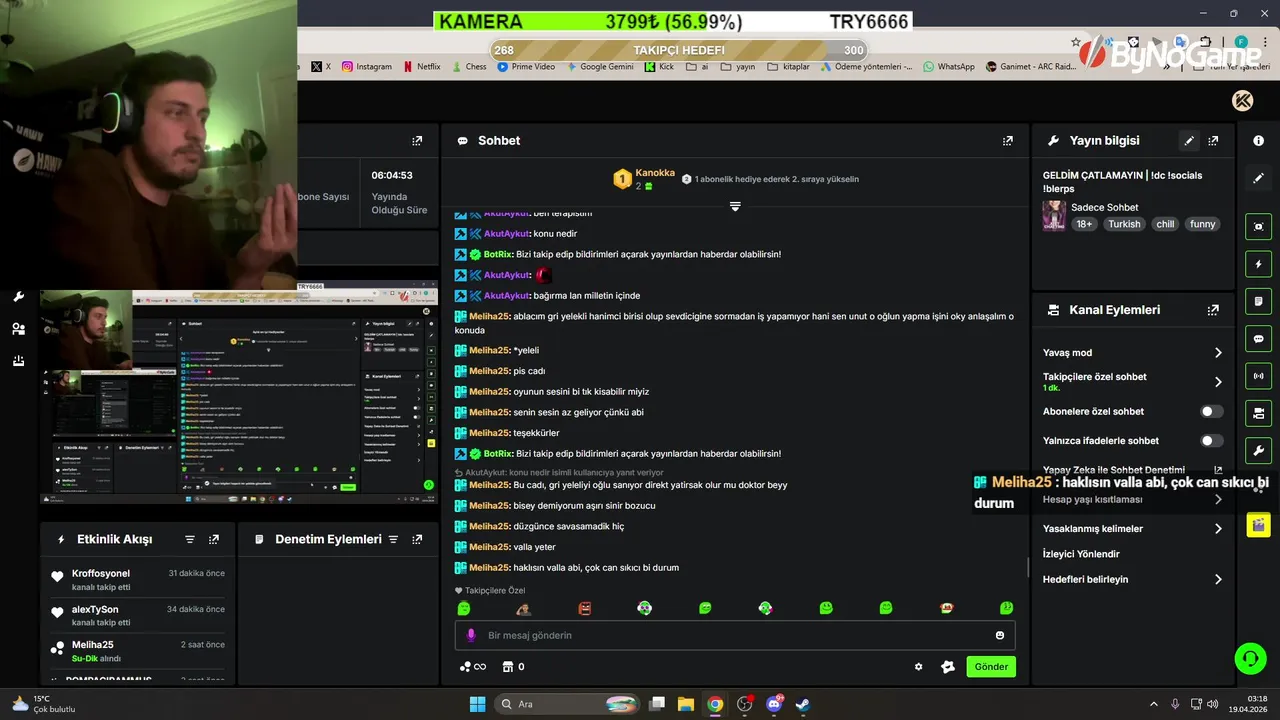Toggle the wrench widget in right sidebar

click(1258, 450)
